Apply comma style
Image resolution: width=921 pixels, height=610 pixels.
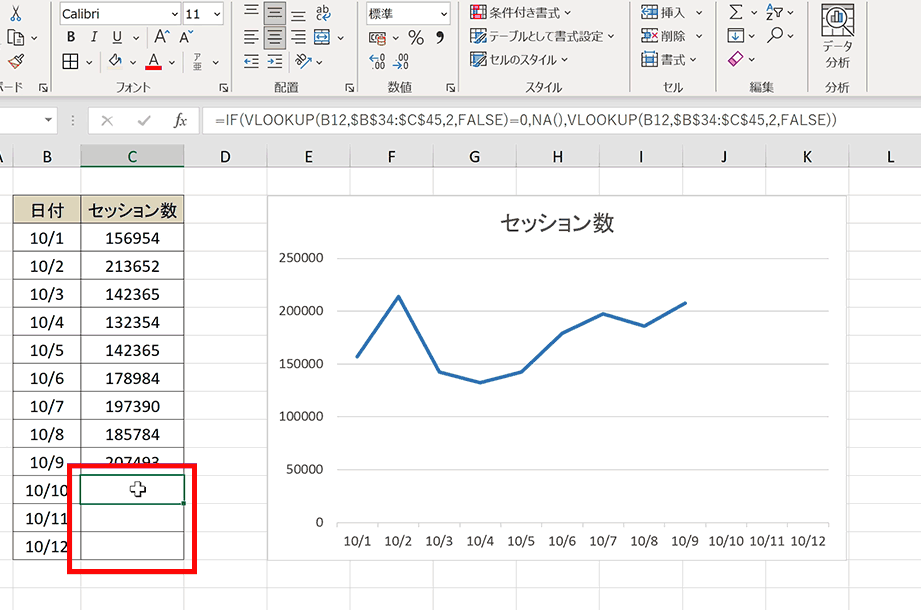[x=439, y=38]
